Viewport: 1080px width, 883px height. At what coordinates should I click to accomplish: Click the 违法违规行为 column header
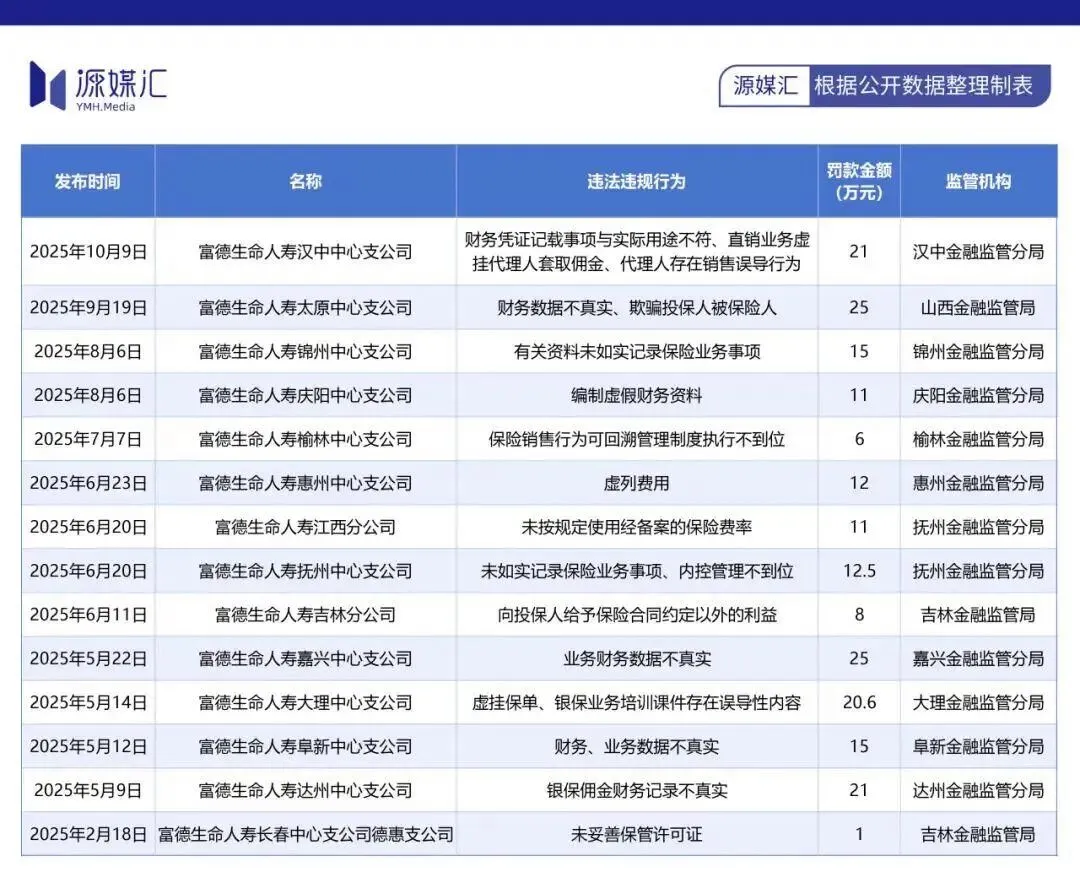[x=637, y=181]
